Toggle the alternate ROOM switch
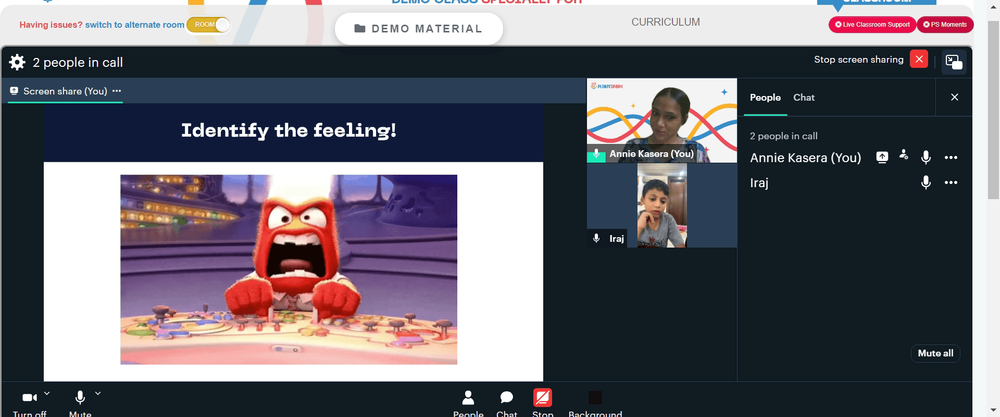Viewport: 1000px width, 417px height. click(208, 25)
